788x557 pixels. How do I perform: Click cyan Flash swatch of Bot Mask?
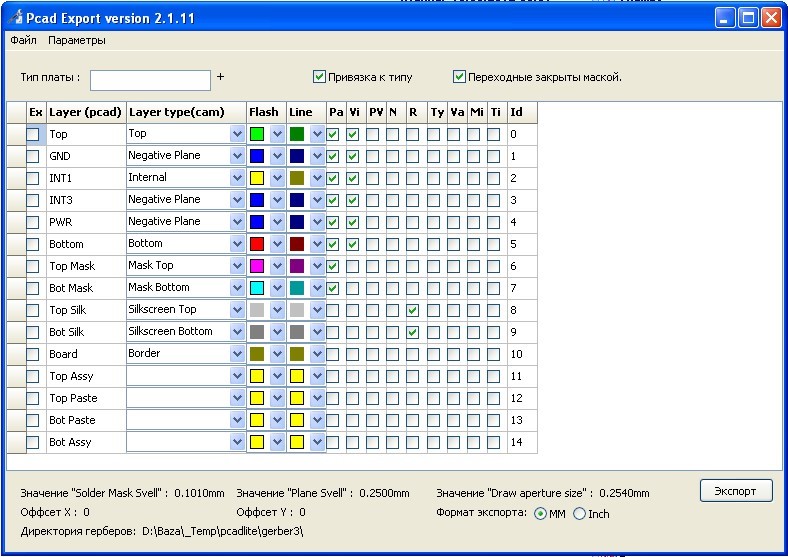pos(257,288)
